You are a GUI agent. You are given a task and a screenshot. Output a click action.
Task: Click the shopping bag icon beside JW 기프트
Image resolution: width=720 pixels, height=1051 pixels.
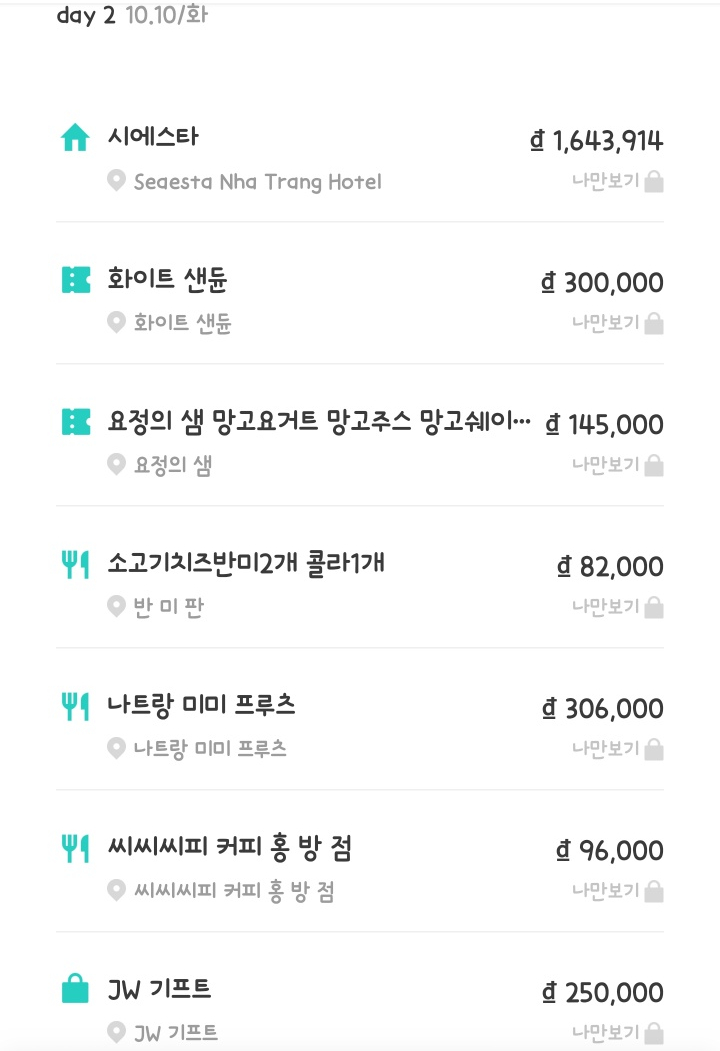pyautogui.click(x=75, y=990)
